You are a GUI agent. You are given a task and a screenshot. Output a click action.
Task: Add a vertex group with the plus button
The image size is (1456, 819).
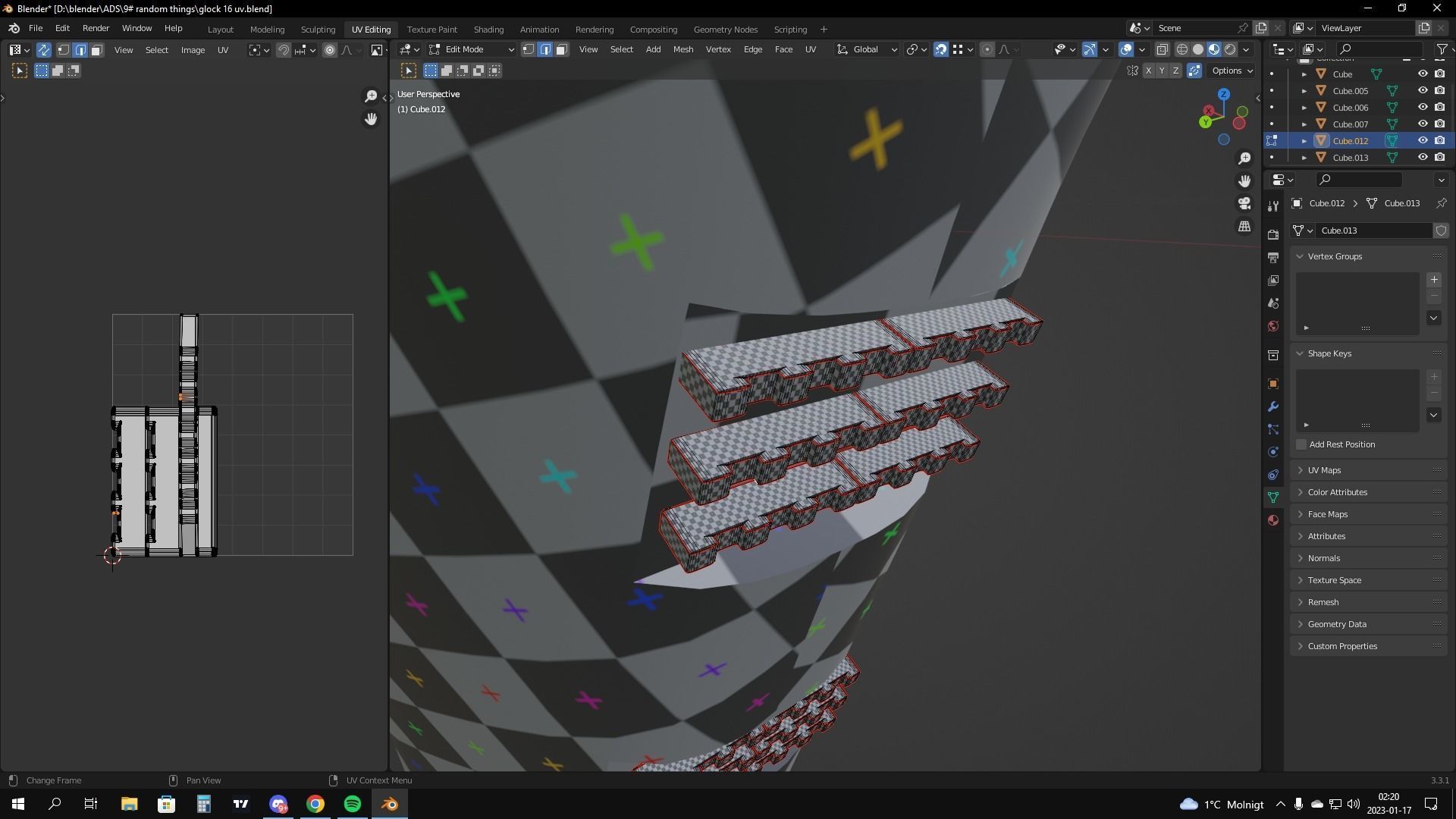point(1433,280)
